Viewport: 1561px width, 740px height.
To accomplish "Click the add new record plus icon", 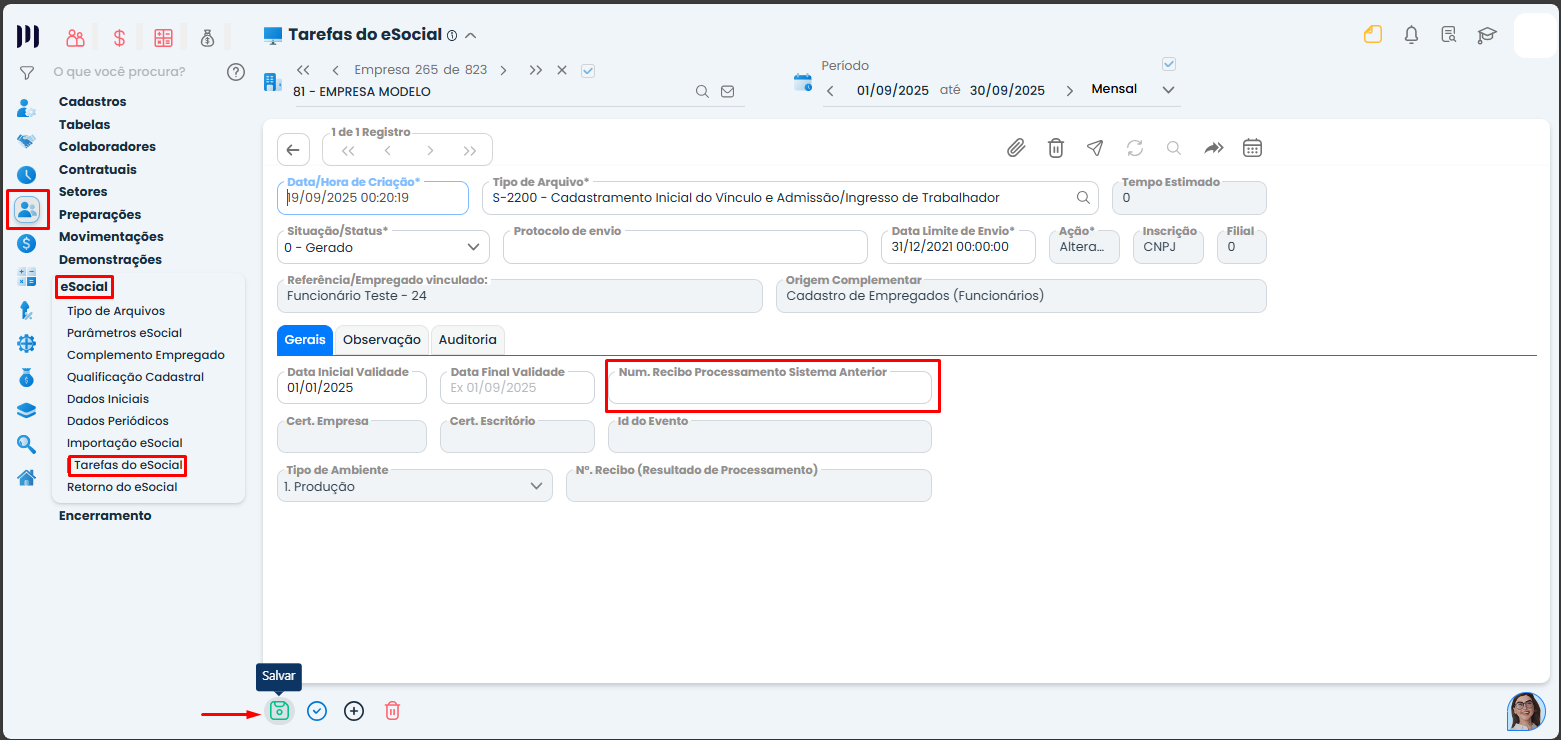I will pos(354,711).
